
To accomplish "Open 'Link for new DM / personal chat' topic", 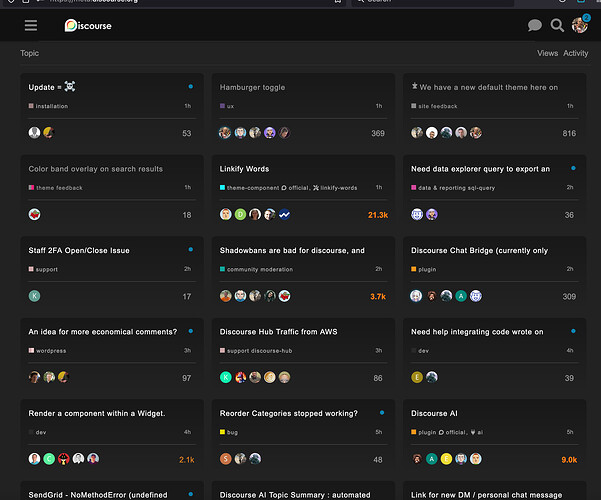I will (x=486, y=495).
